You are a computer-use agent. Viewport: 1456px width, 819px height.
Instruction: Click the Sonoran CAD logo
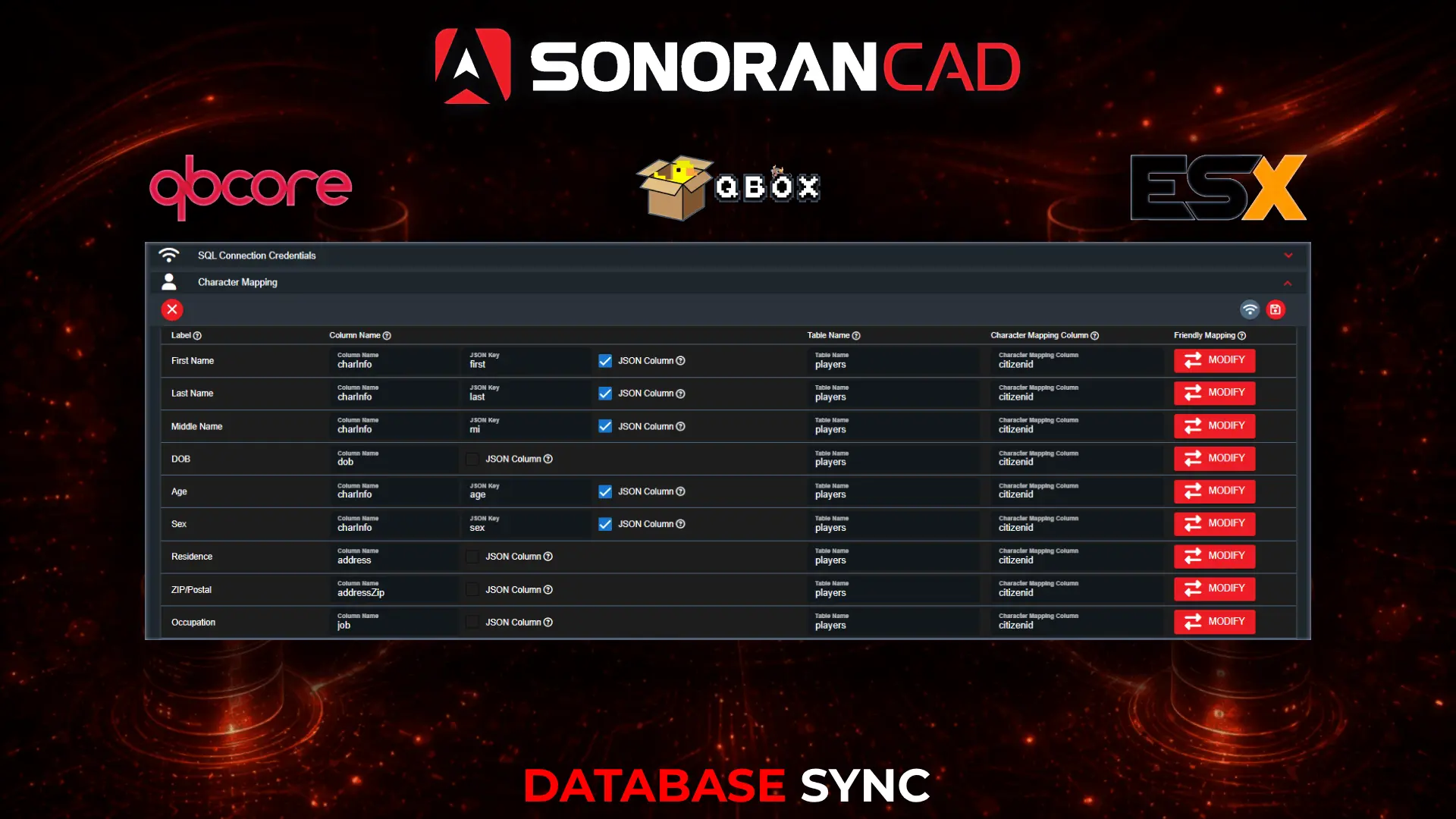click(728, 67)
